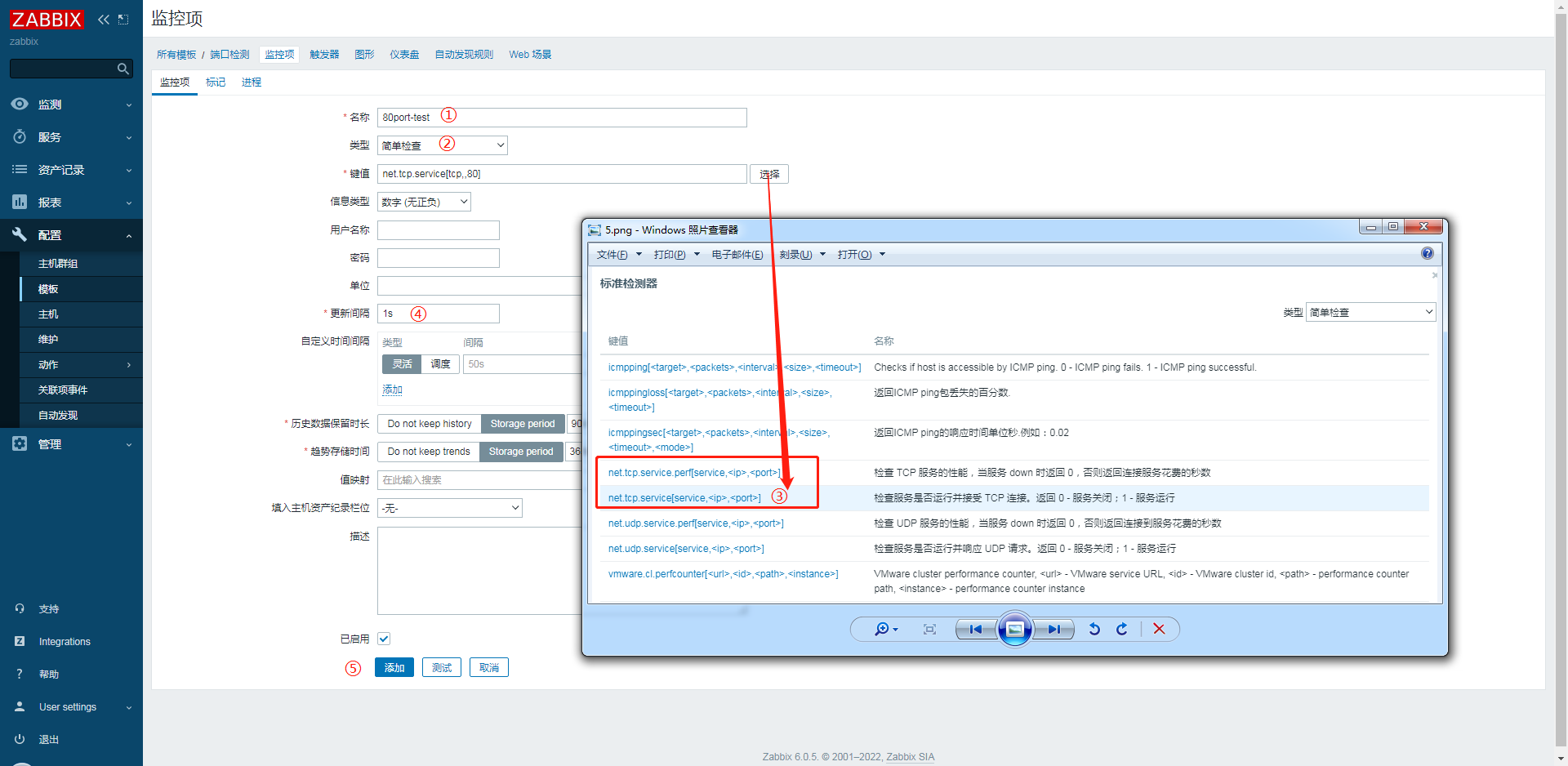The width and height of the screenshot is (1568, 766).
Task: Expand the 服务 sidebar section
Action: [x=129, y=137]
